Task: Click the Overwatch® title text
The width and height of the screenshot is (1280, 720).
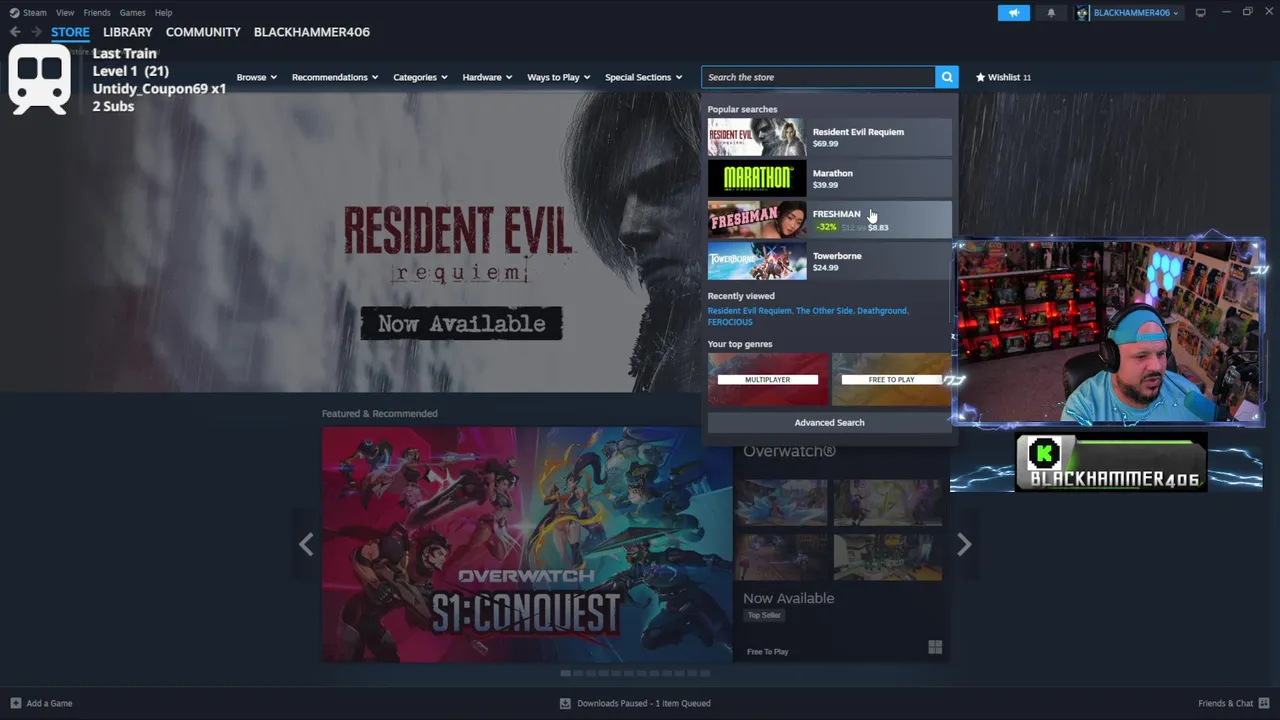Action: [x=789, y=451]
